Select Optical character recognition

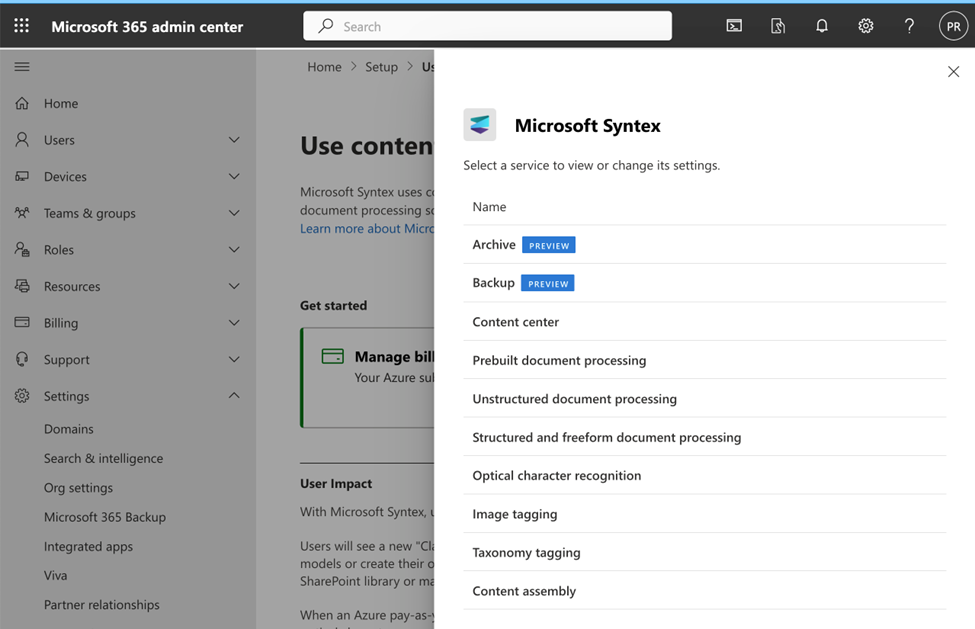[x=705, y=475]
